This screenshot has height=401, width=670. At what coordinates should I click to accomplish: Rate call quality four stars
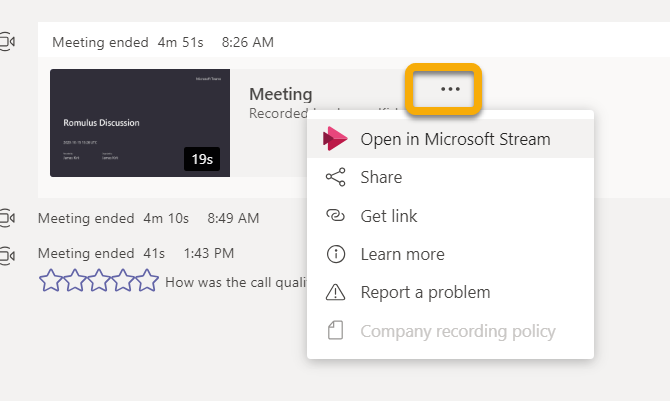click(123, 280)
